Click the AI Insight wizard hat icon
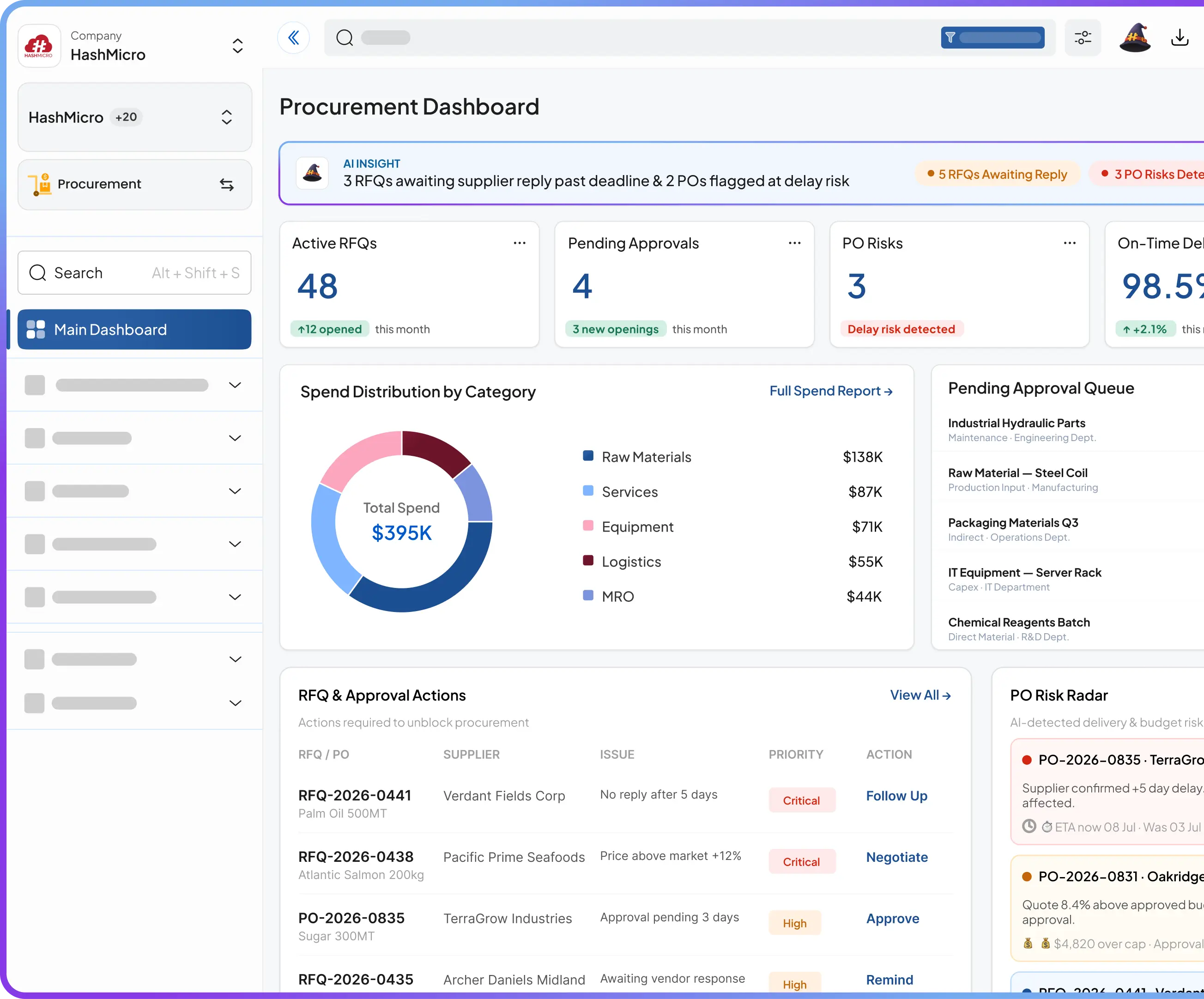 click(x=313, y=173)
